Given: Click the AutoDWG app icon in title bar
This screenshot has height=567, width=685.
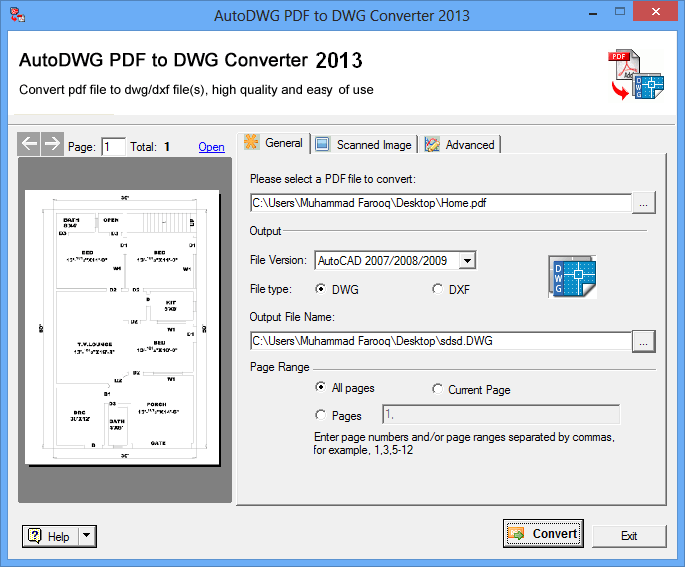Looking at the screenshot, I should coord(17,14).
